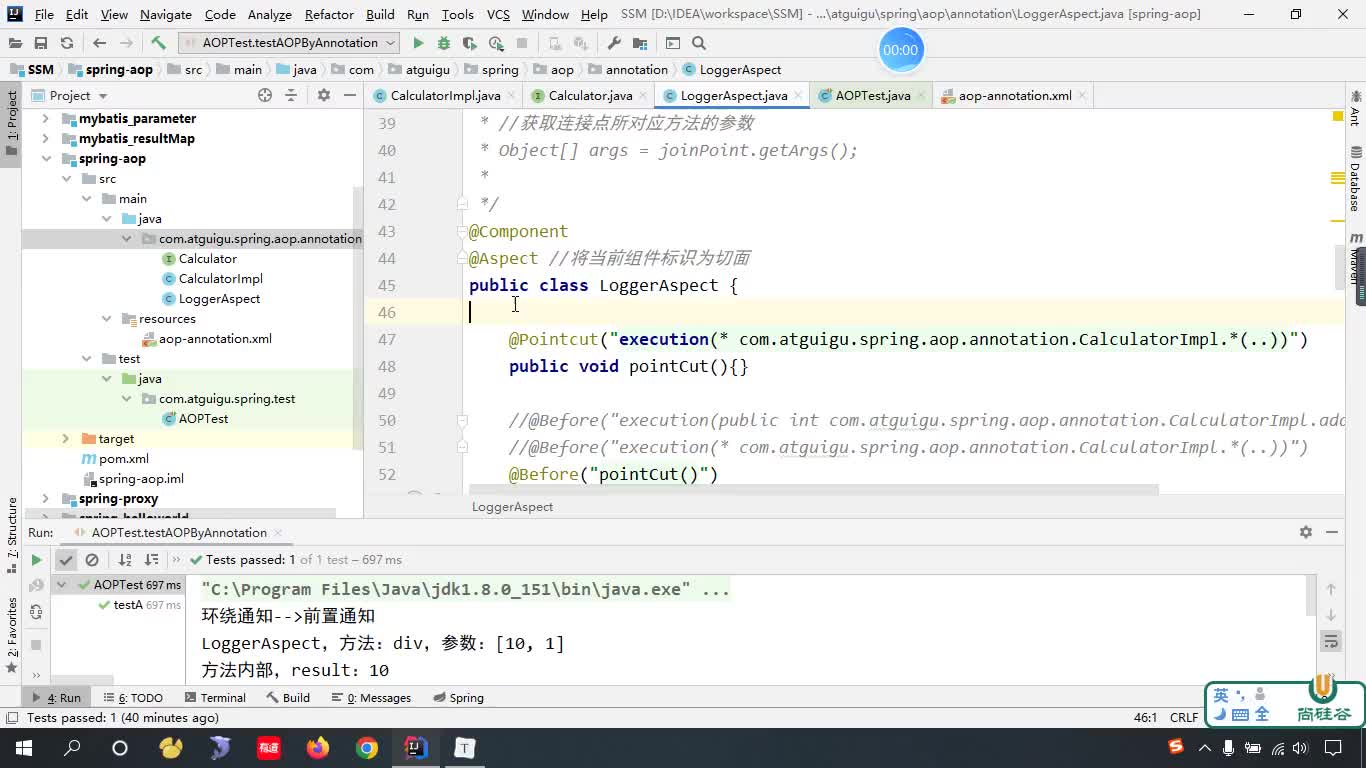Open the 0: Messages tool window

(371, 698)
